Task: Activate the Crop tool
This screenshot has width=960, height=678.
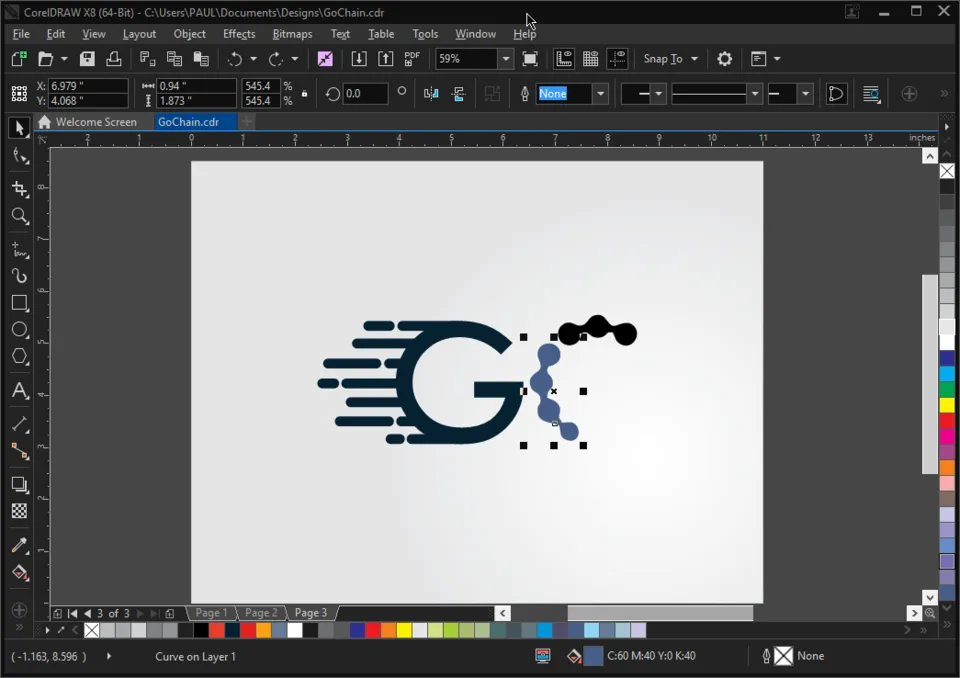Action: [20, 188]
